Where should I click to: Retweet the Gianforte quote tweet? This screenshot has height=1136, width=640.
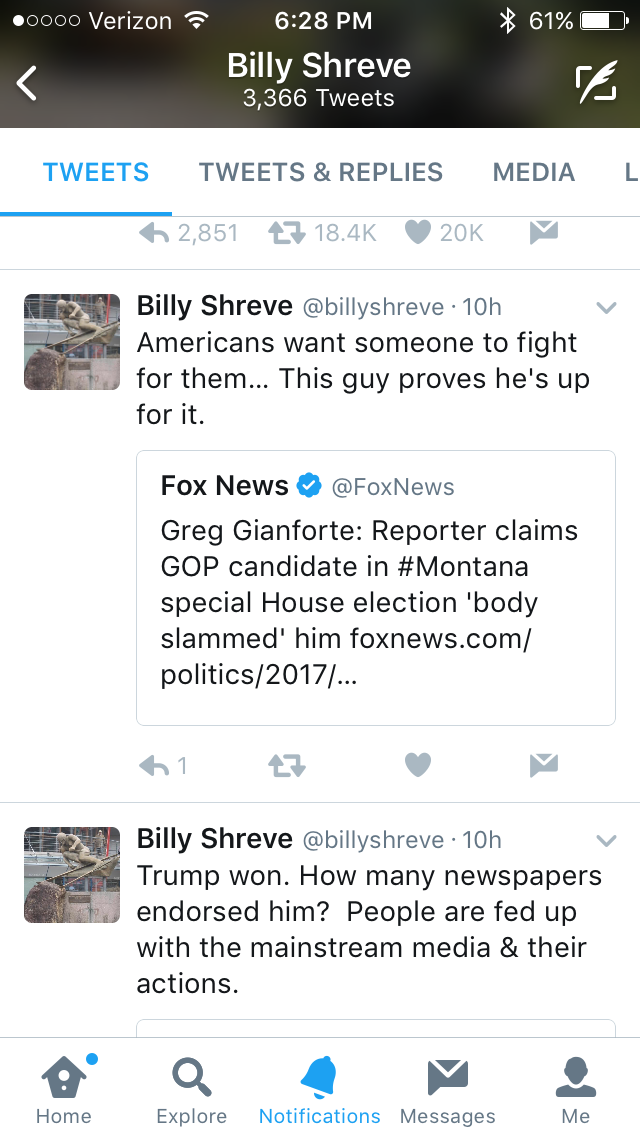286,766
